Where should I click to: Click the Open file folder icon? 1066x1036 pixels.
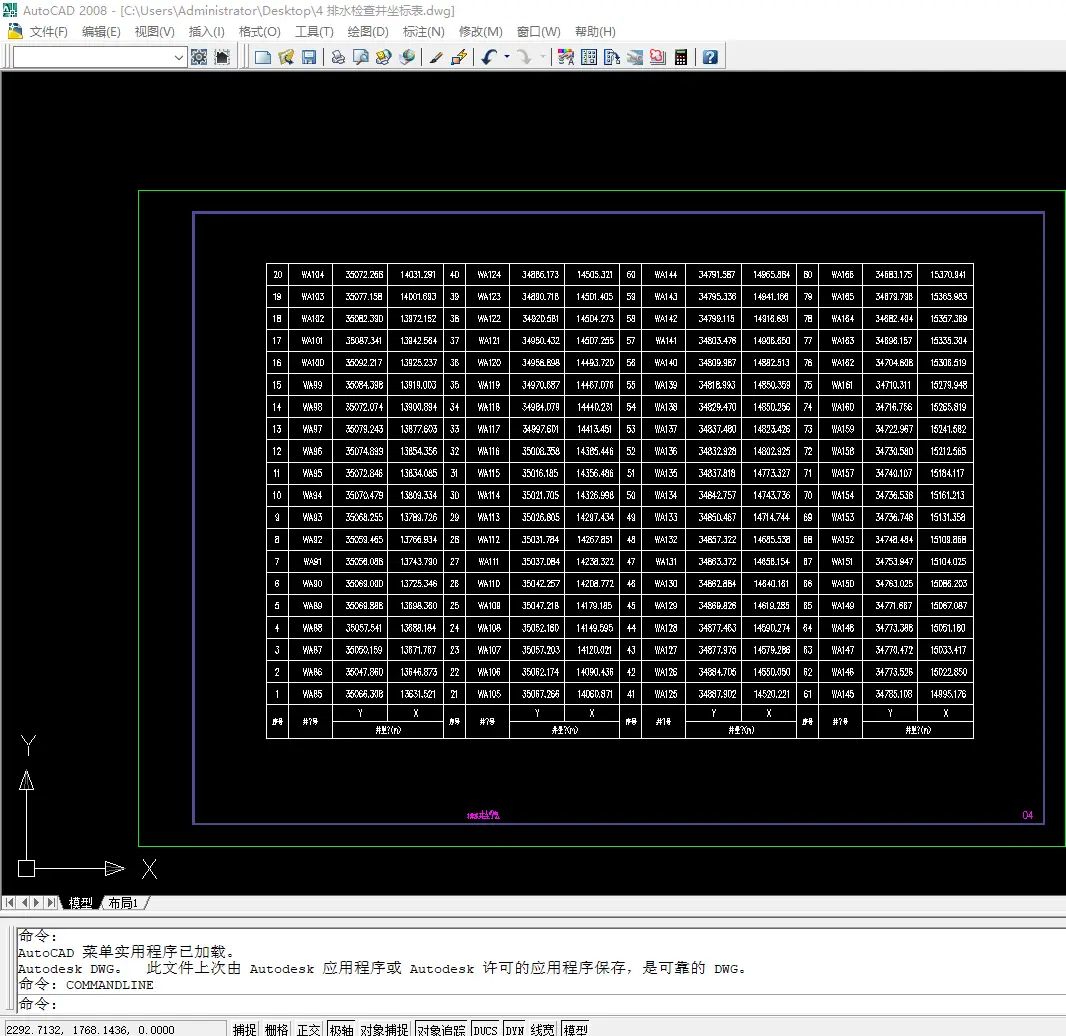coord(286,57)
